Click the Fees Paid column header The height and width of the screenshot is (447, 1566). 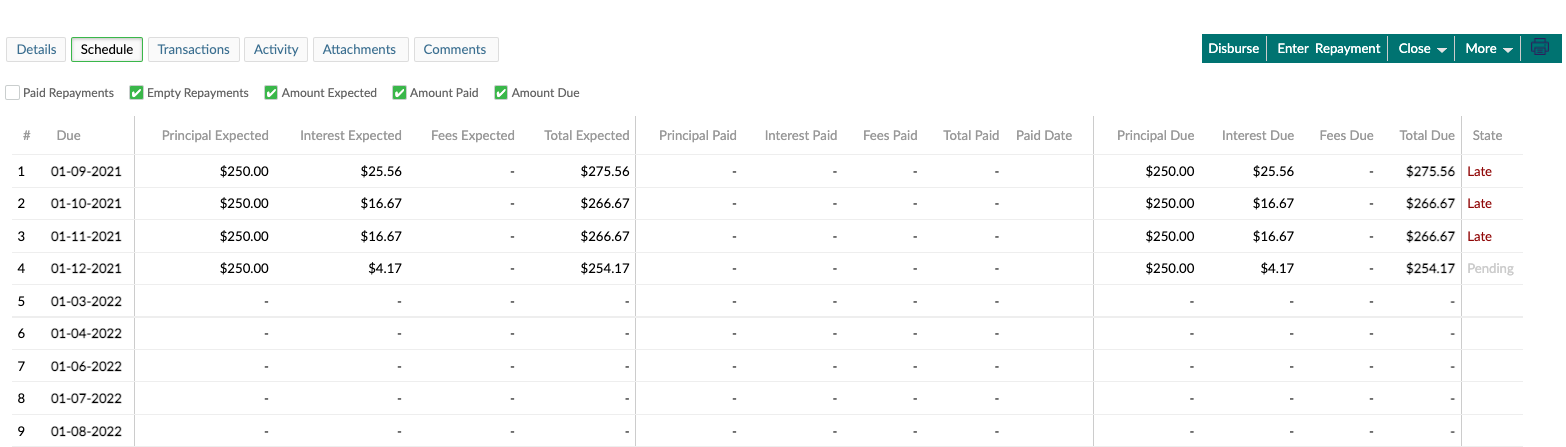pos(890,136)
